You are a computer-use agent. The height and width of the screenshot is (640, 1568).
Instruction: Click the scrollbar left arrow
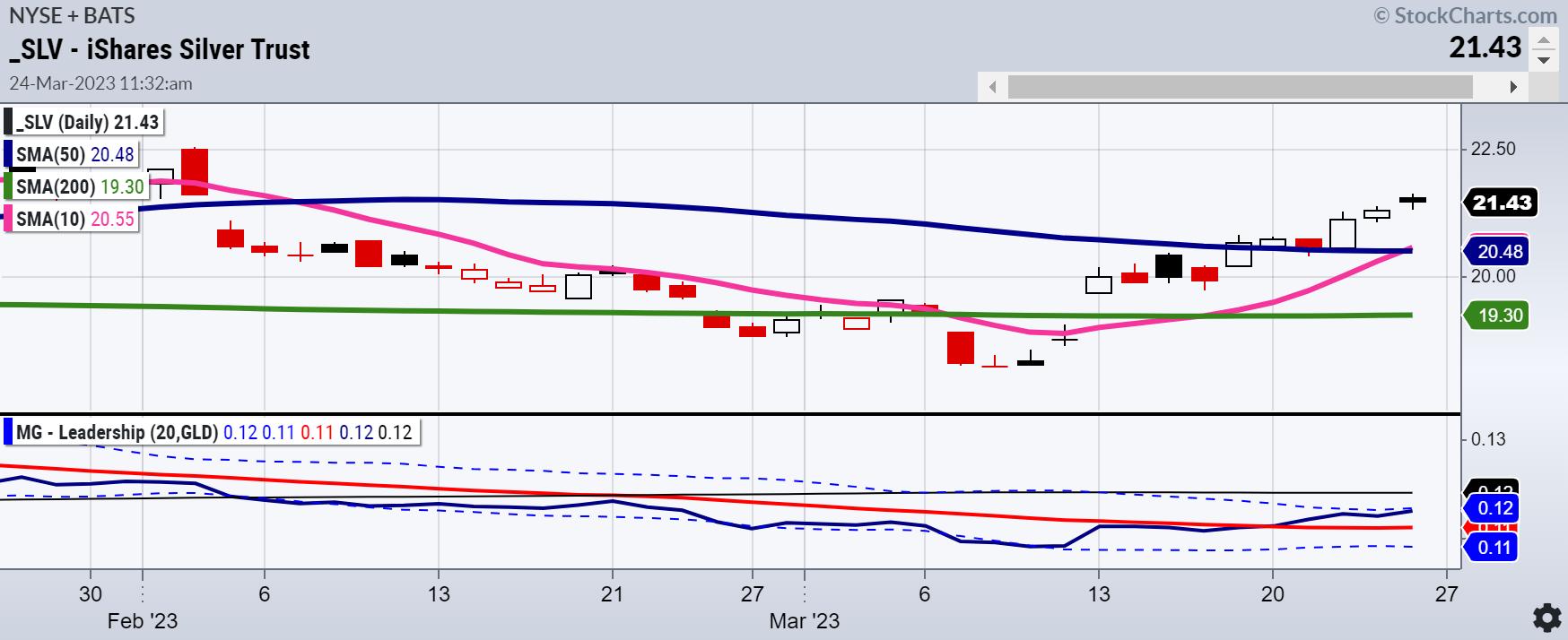point(992,87)
